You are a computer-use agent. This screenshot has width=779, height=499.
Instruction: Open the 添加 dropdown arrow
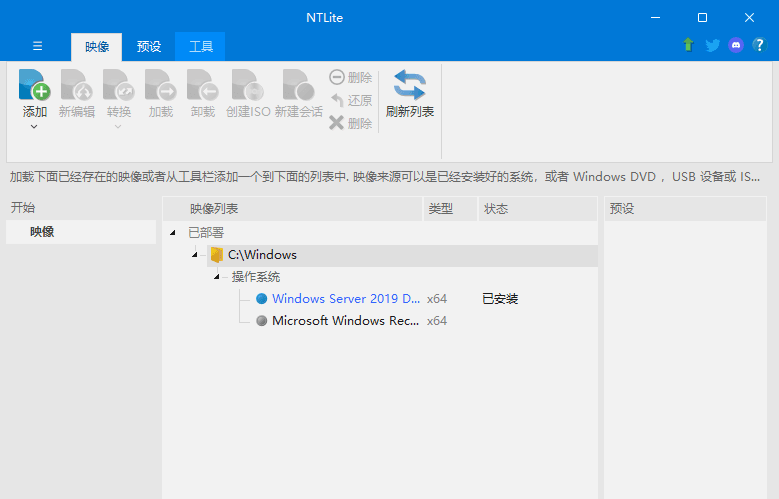tap(35, 127)
